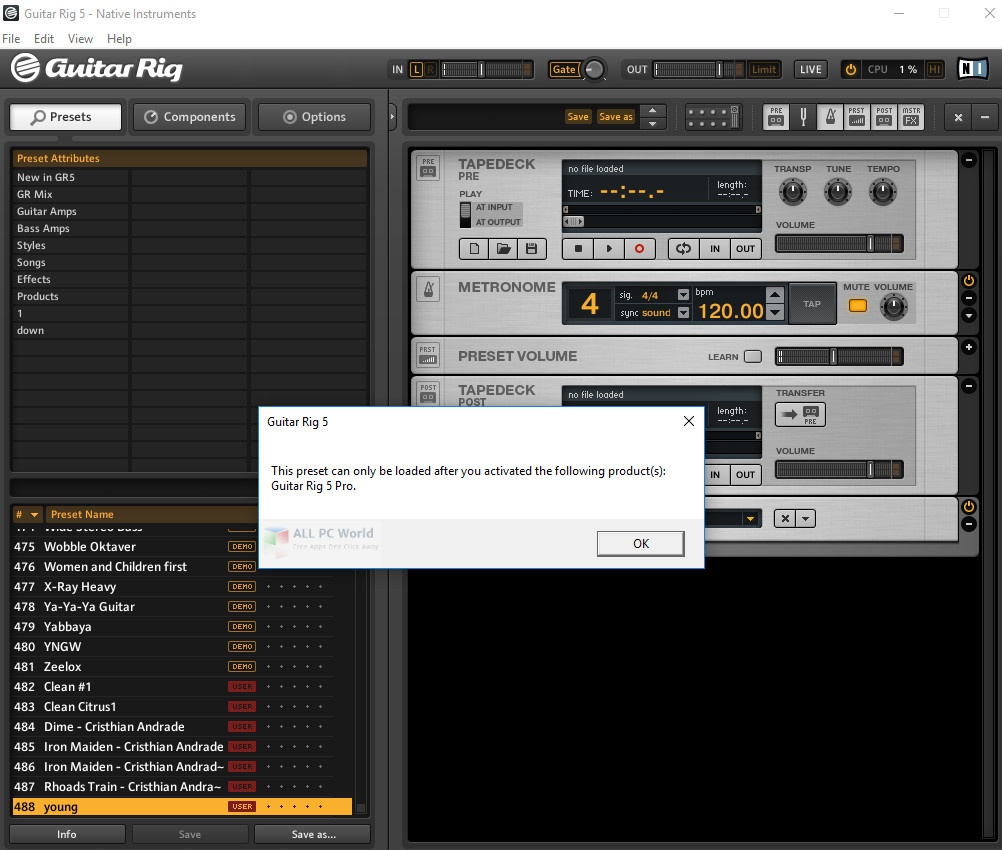
Task: Adjust the Preset Volume slider
Action: (x=839, y=357)
